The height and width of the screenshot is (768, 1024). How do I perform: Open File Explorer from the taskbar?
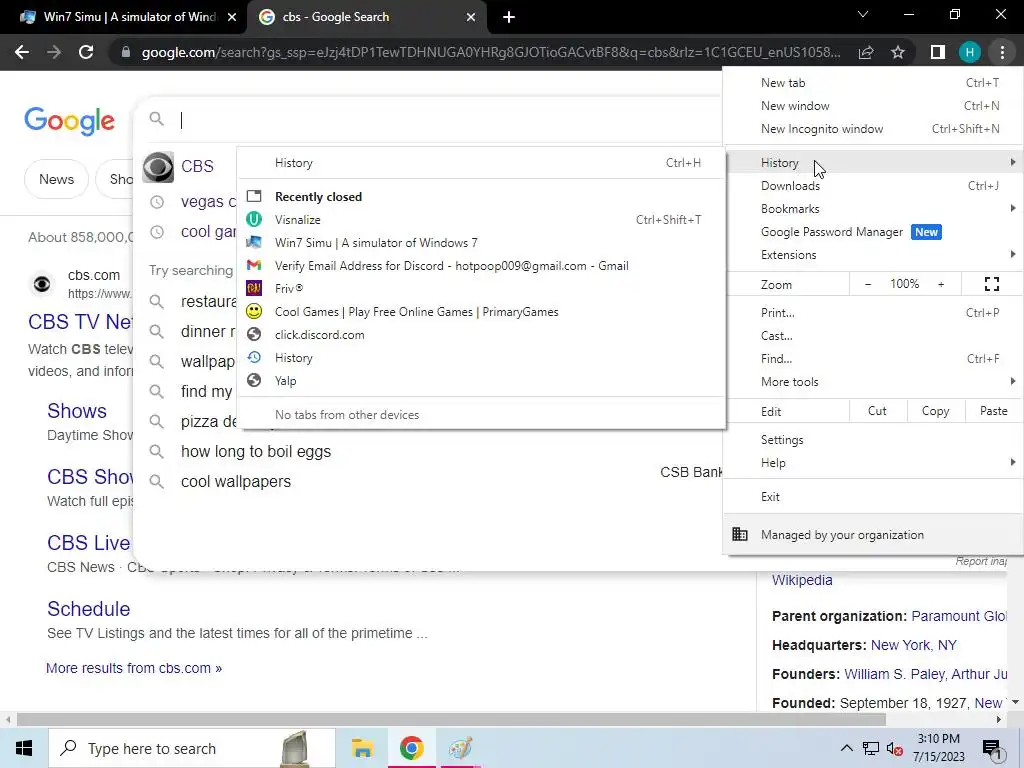point(362,748)
